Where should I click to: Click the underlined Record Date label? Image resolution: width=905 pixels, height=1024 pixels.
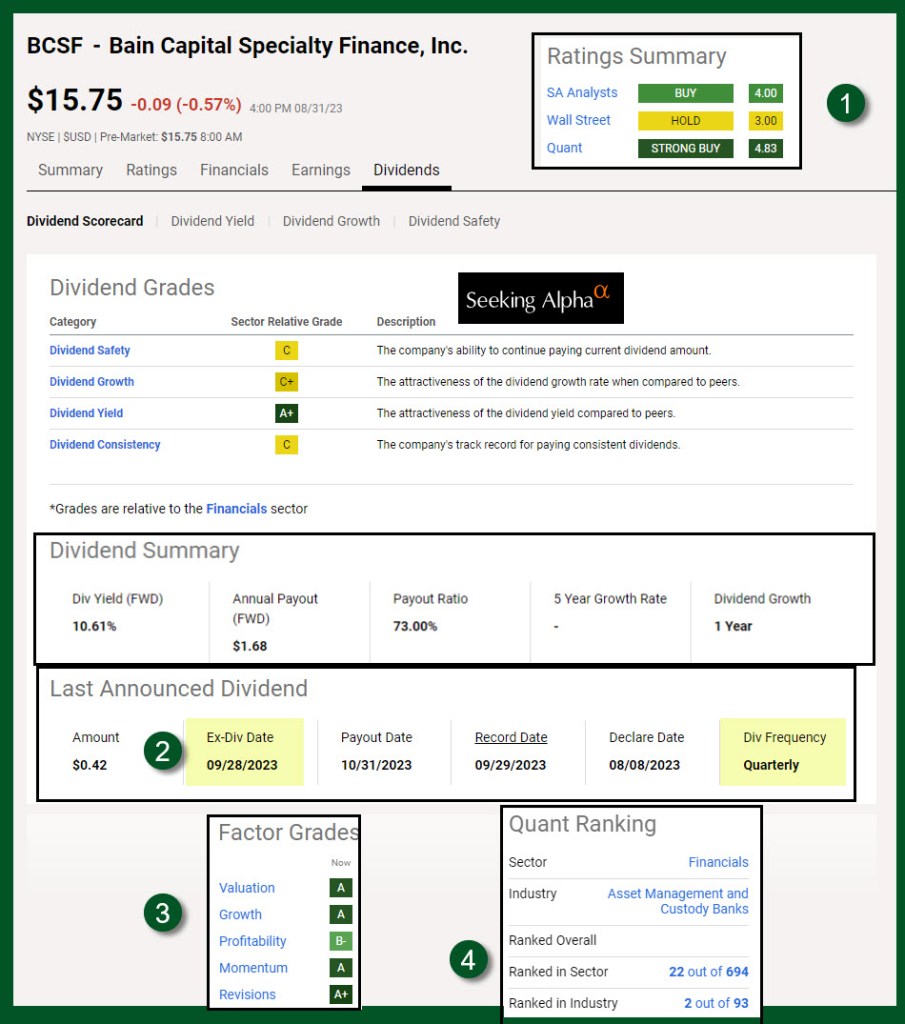pos(511,738)
